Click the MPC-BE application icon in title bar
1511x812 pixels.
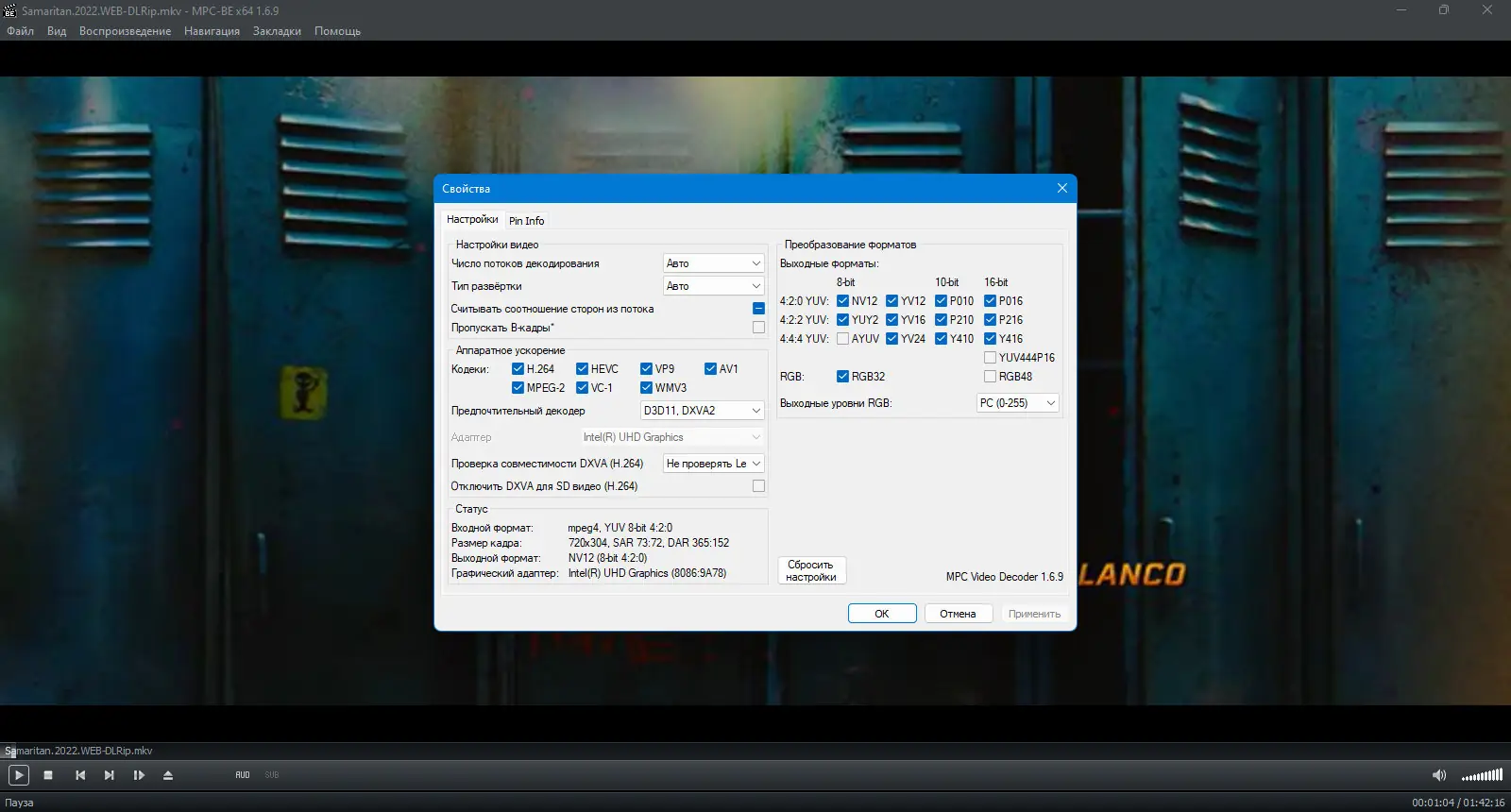10,11
